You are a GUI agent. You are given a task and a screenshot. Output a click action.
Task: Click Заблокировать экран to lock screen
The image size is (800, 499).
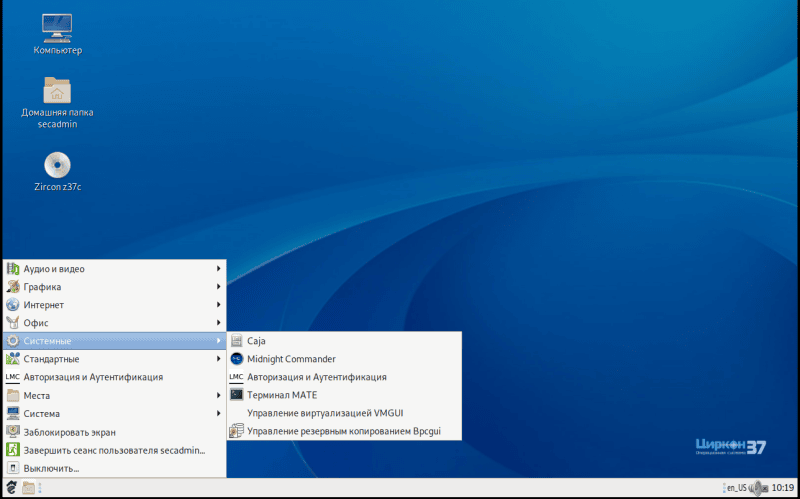[69, 432]
